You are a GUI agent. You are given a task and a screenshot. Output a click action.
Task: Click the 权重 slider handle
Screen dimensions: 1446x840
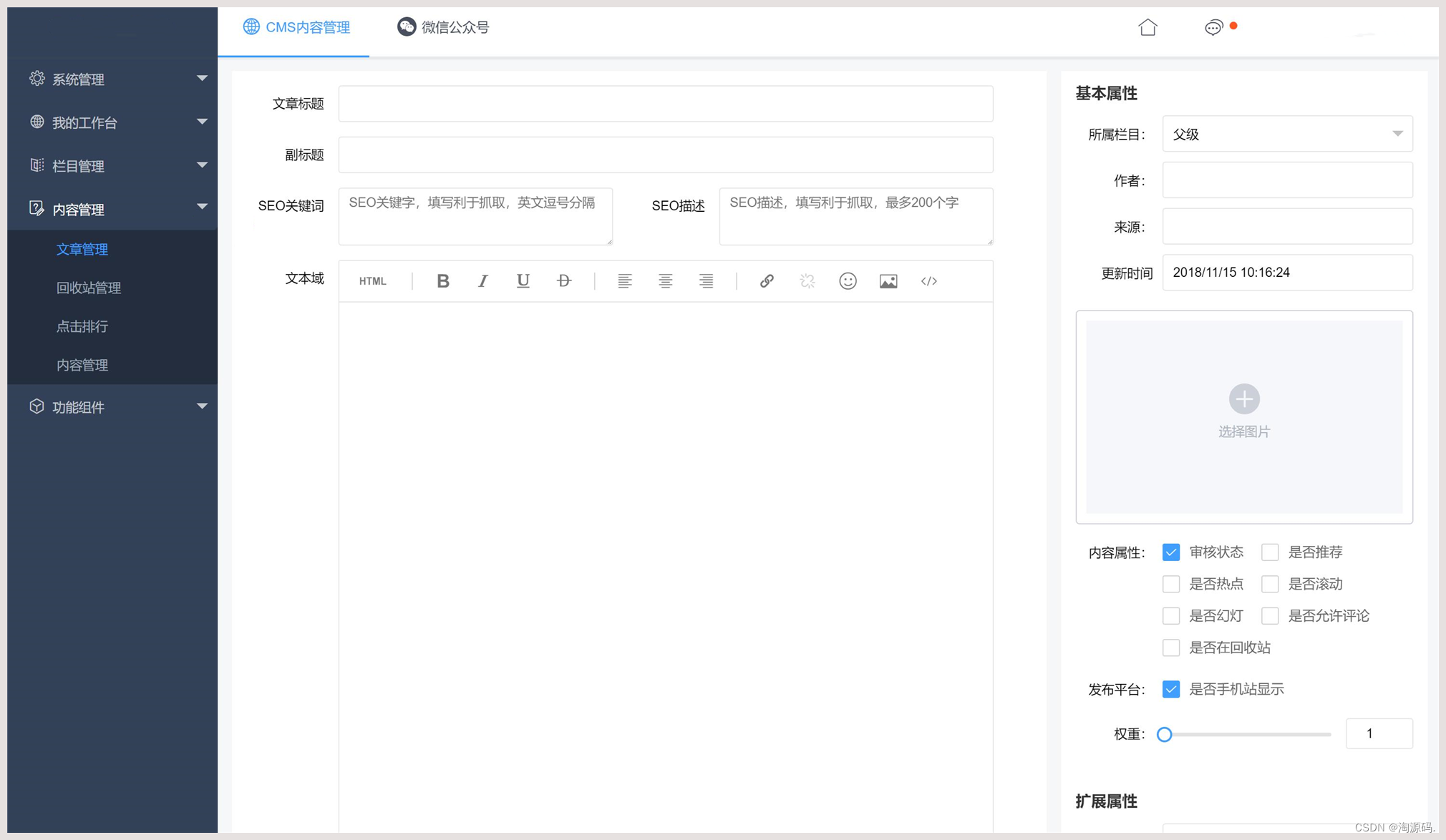[1165, 735]
